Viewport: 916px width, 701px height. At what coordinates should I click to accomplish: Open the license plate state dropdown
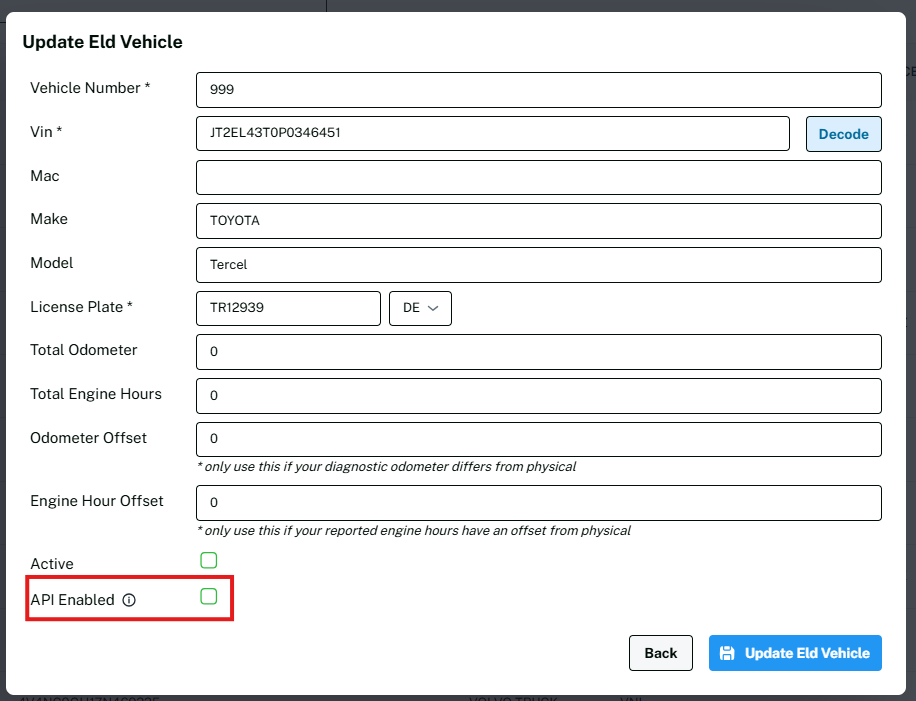pos(420,308)
